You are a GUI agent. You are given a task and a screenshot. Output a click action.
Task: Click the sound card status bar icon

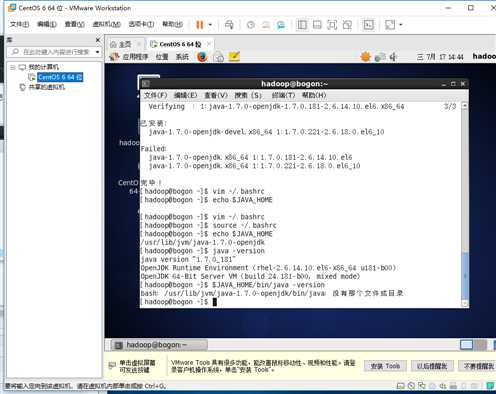click(x=443, y=386)
